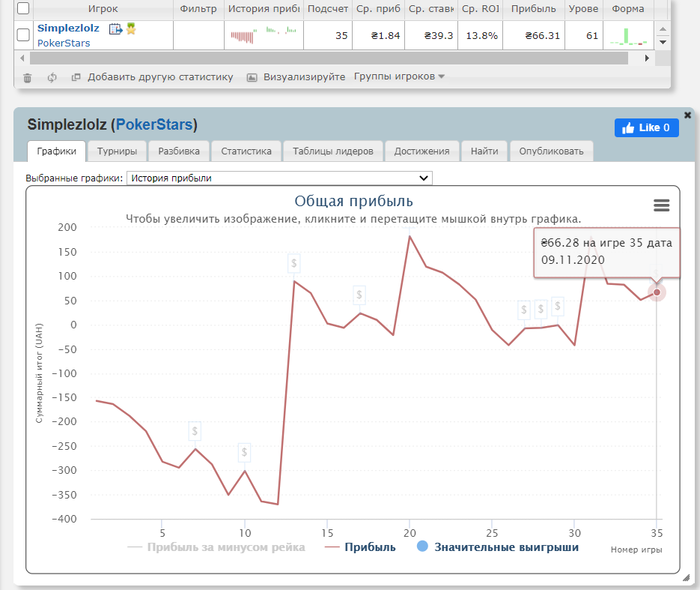Click the '13.8%' ROI cell

point(480,35)
